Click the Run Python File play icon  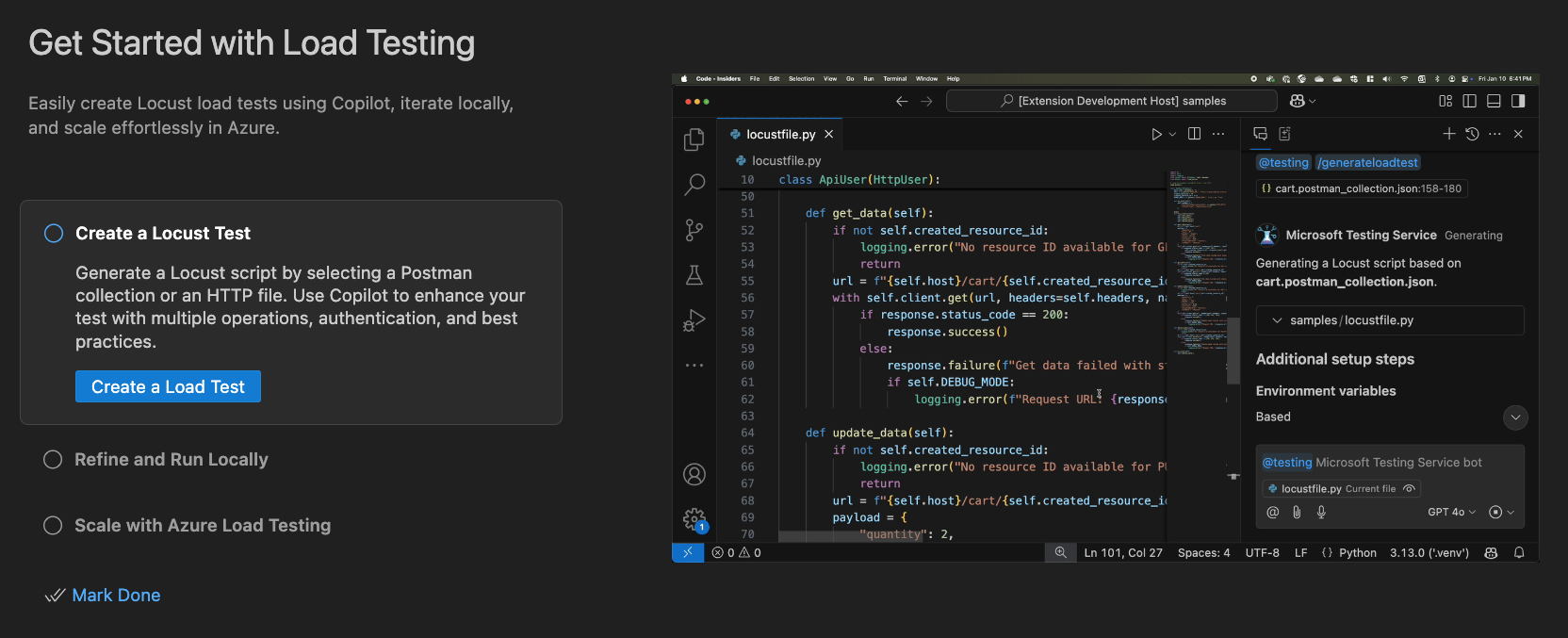1156,134
